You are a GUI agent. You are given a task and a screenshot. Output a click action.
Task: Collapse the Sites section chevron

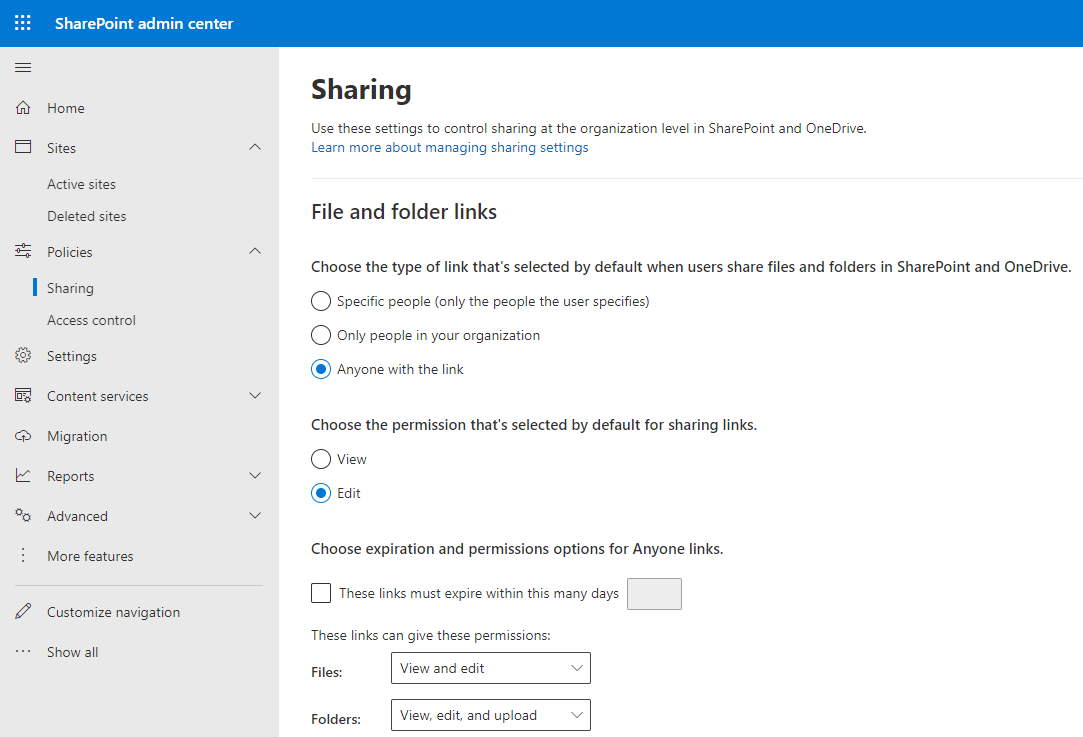pyautogui.click(x=255, y=148)
